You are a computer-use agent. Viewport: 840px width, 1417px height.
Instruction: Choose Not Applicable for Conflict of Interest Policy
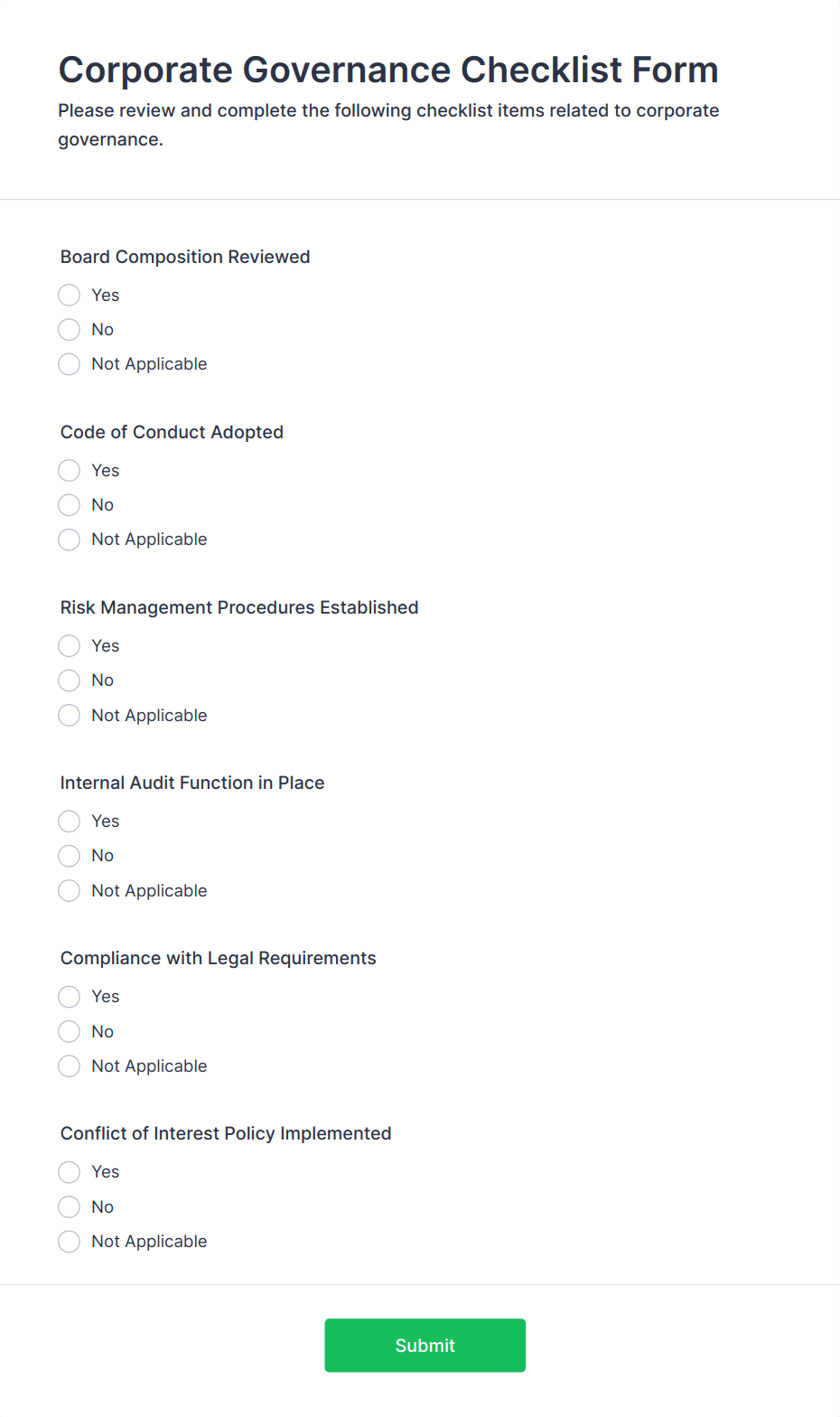pos(70,1242)
